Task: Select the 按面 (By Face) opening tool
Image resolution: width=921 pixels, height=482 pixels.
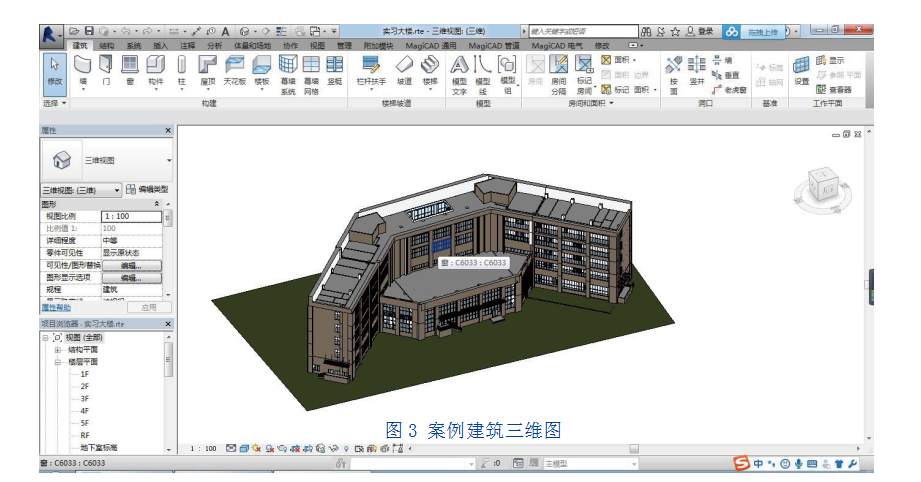Action: (674, 75)
